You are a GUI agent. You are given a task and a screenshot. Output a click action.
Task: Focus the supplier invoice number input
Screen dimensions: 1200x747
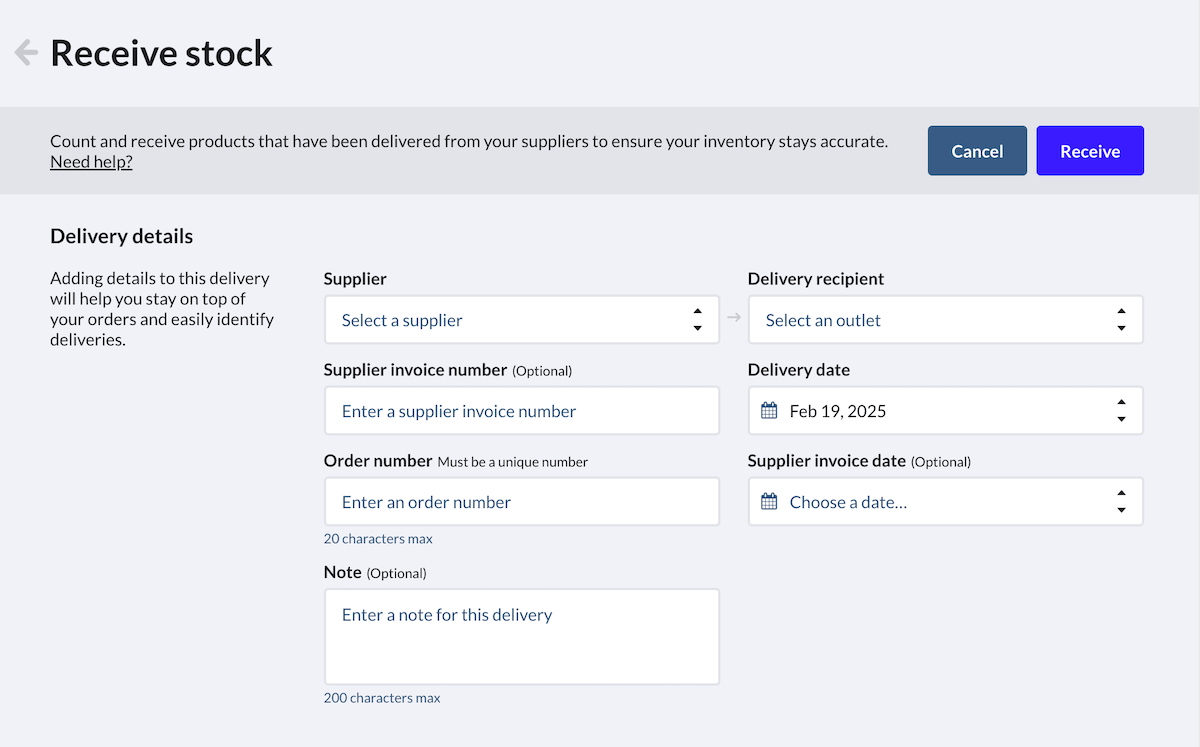pyautogui.click(x=521, y=411)
